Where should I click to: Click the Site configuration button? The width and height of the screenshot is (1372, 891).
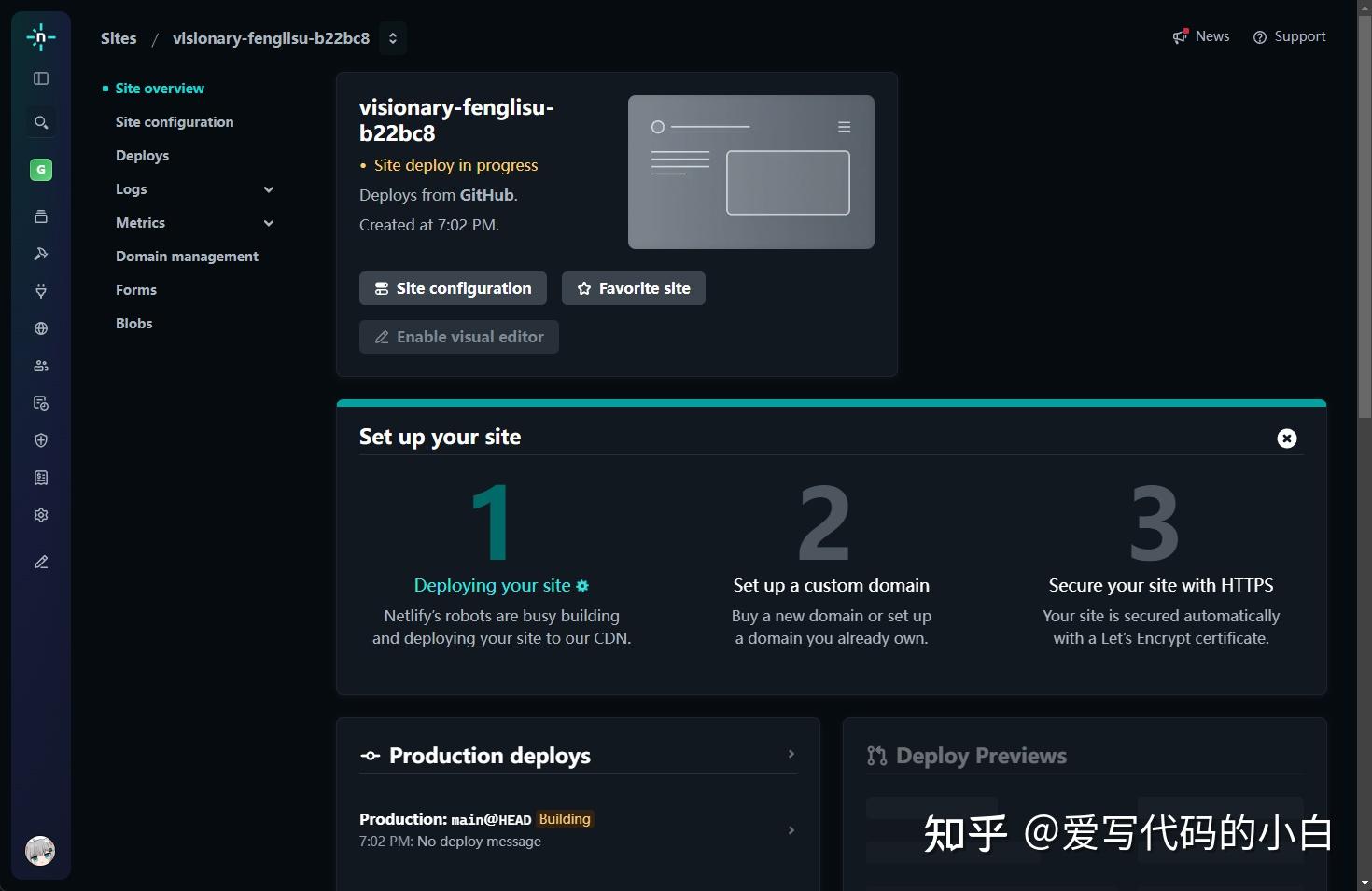452,288
